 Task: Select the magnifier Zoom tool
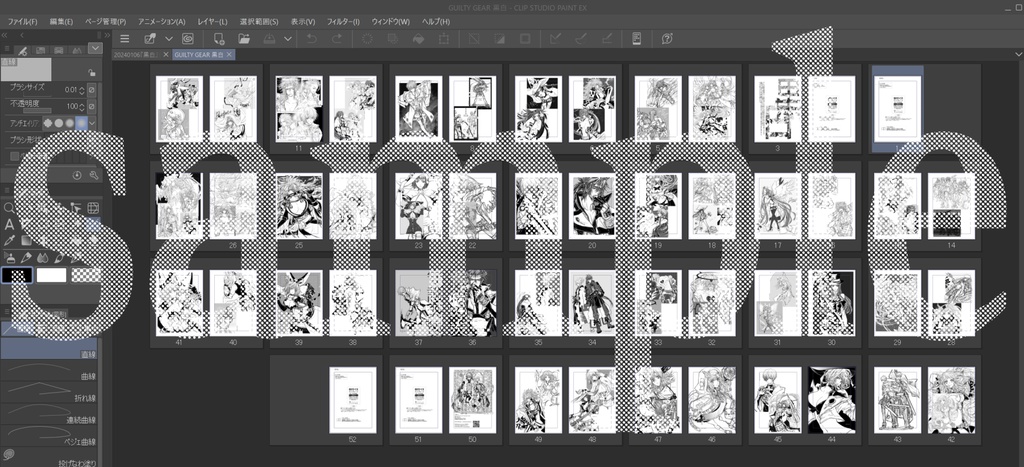[9, 208]
